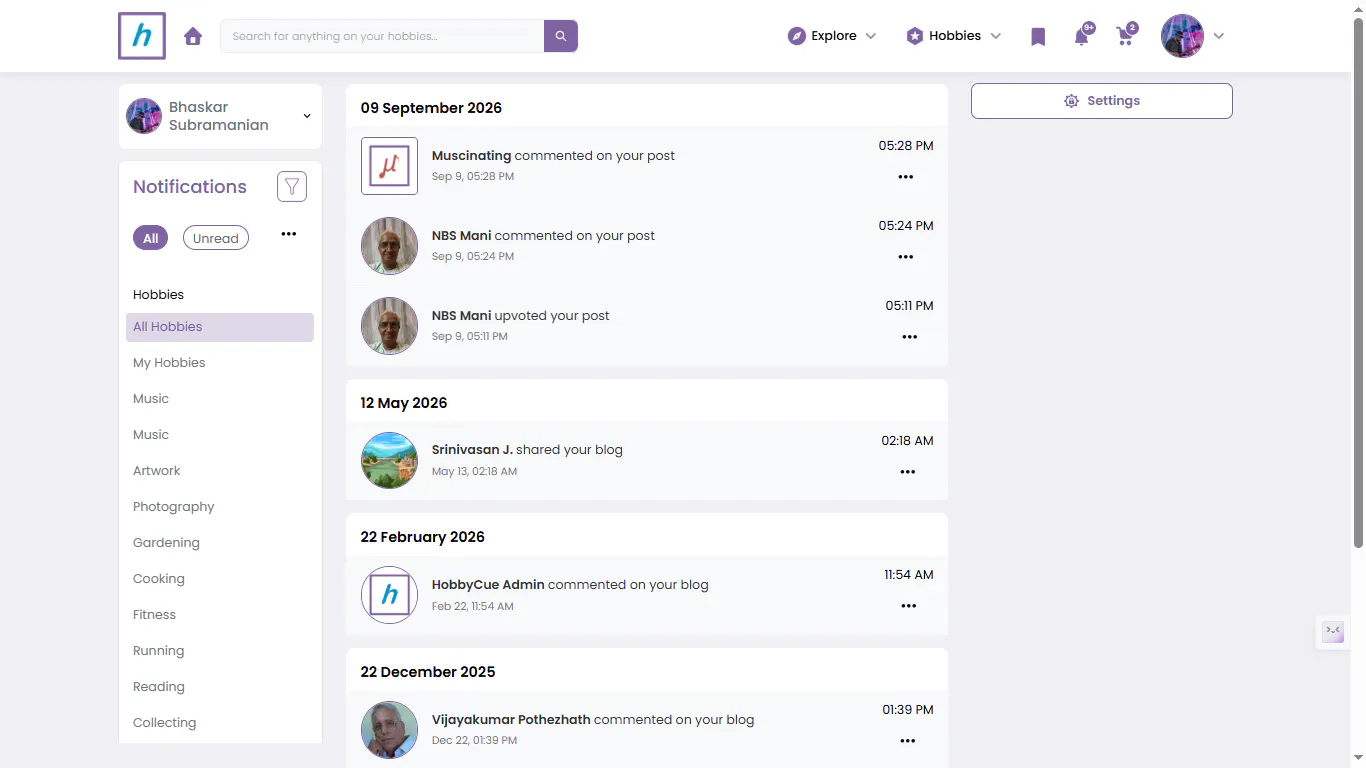The width and height of the screenshot is (1366, 768).
Task: Open Srinivasan J. shared your blog
Action: tap(527, 450)
